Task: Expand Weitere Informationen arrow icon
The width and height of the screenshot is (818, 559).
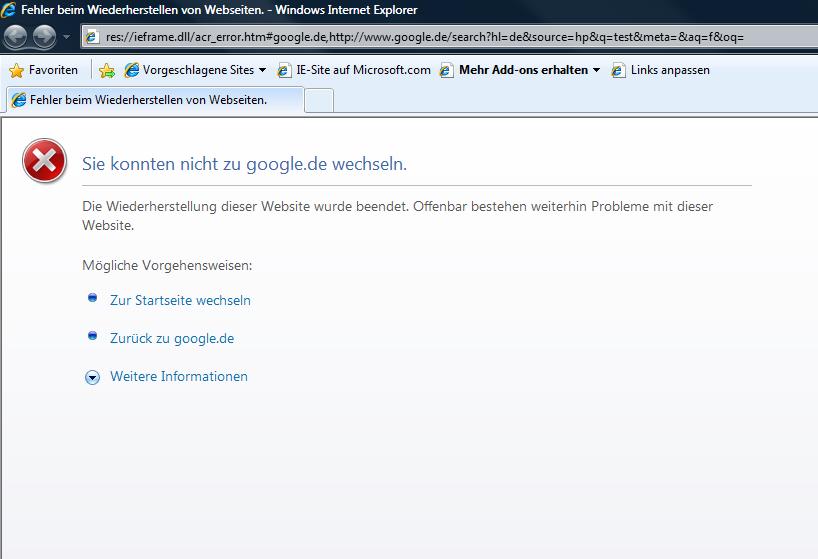Action: tap(92, 377)
